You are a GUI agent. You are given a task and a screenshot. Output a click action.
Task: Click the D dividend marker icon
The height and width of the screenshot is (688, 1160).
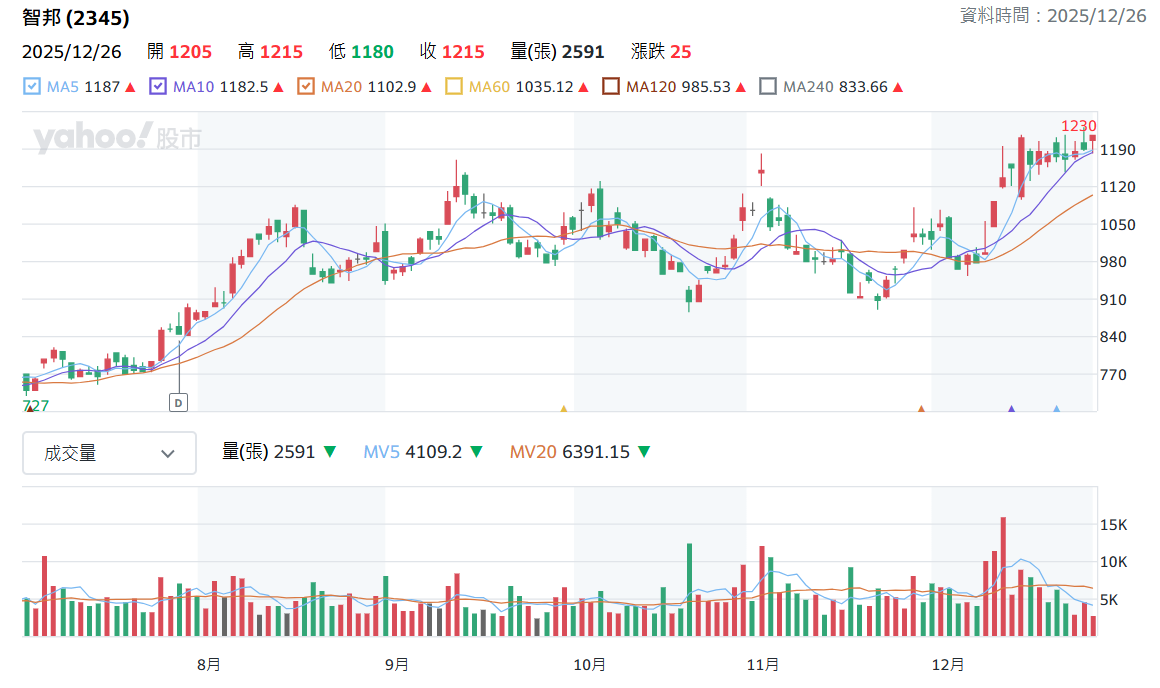pyautogui.click(x=178, y=402)
